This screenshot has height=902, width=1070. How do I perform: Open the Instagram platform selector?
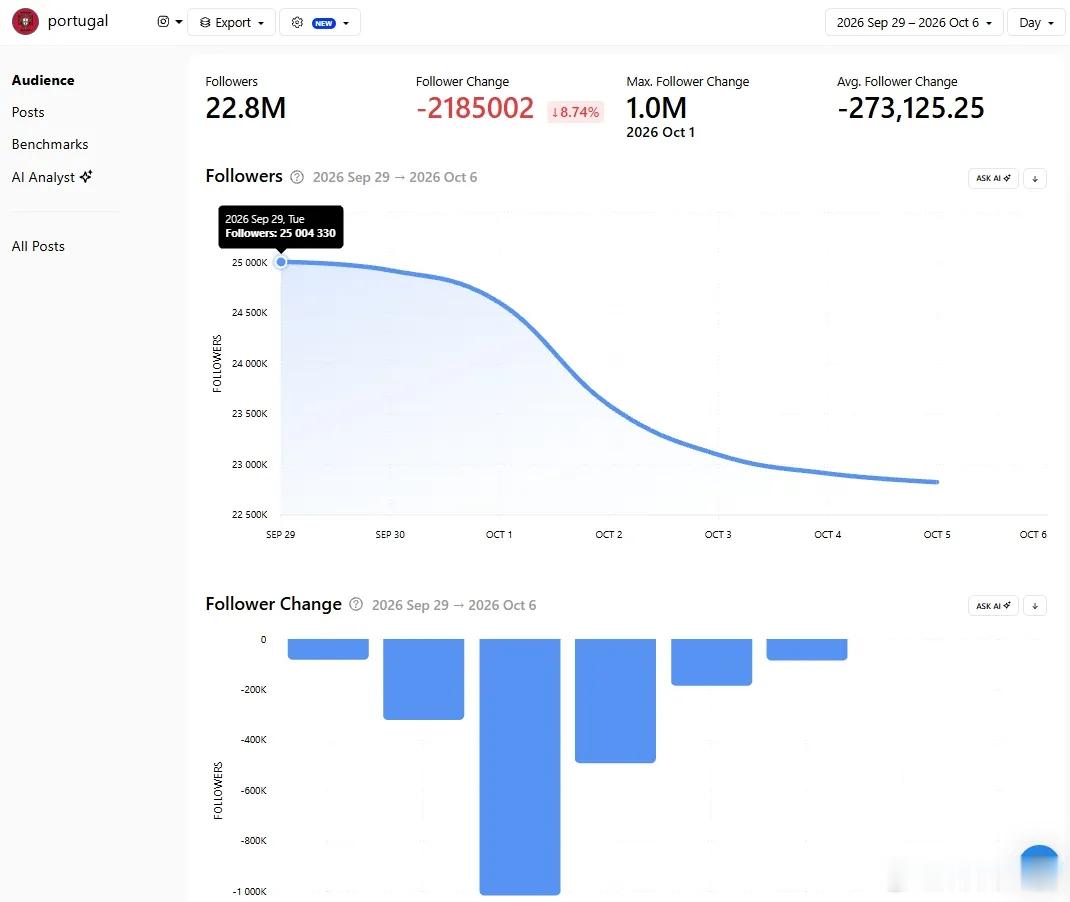(x=169, y=22)
